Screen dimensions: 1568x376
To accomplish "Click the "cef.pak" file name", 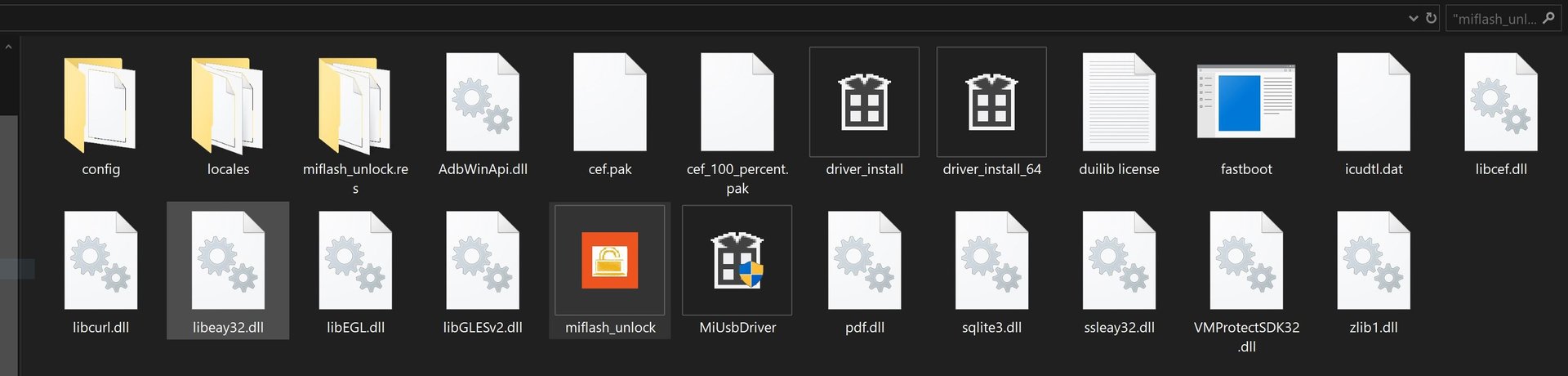I will coord(610,169).
